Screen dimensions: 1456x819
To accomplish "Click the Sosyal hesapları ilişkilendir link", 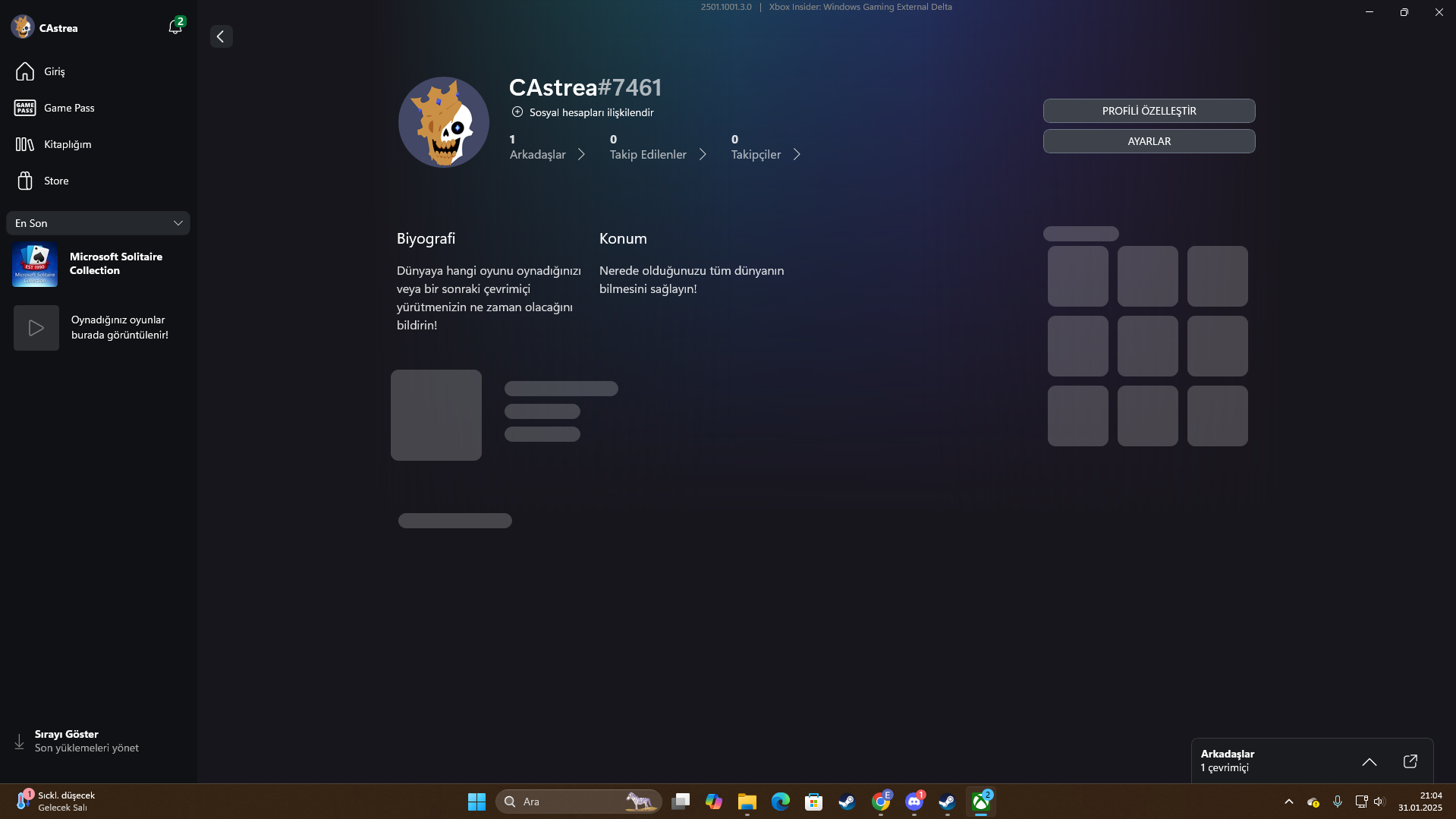I will click(x=591, y=112).
